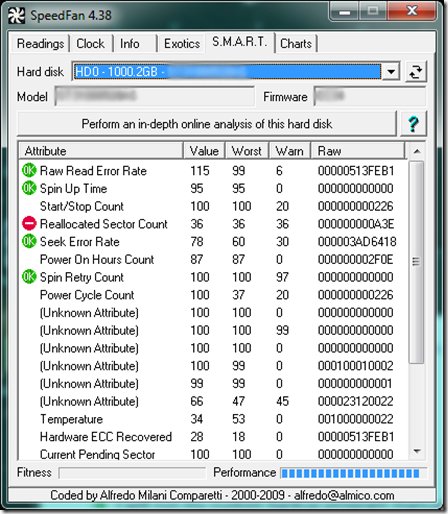Select the Current Pending Sector row
Image resolution: width=448 pixels, height=514 pixels.
pyautogui.click(x=213, y=454)
